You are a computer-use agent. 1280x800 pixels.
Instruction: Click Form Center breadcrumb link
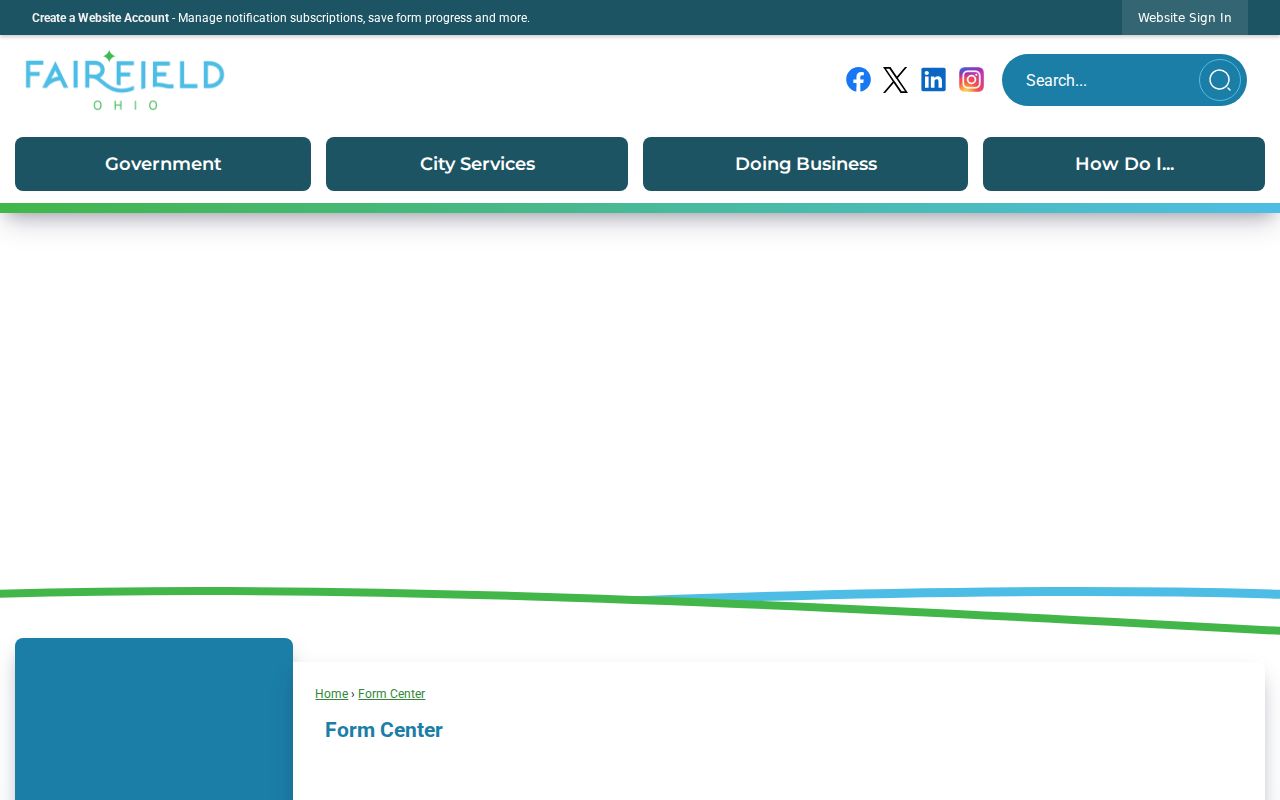click(x=391, y=694)
